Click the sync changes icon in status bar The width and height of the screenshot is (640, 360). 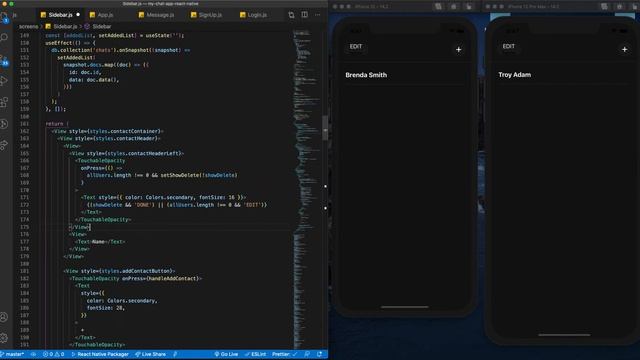[x=33, y=354]
